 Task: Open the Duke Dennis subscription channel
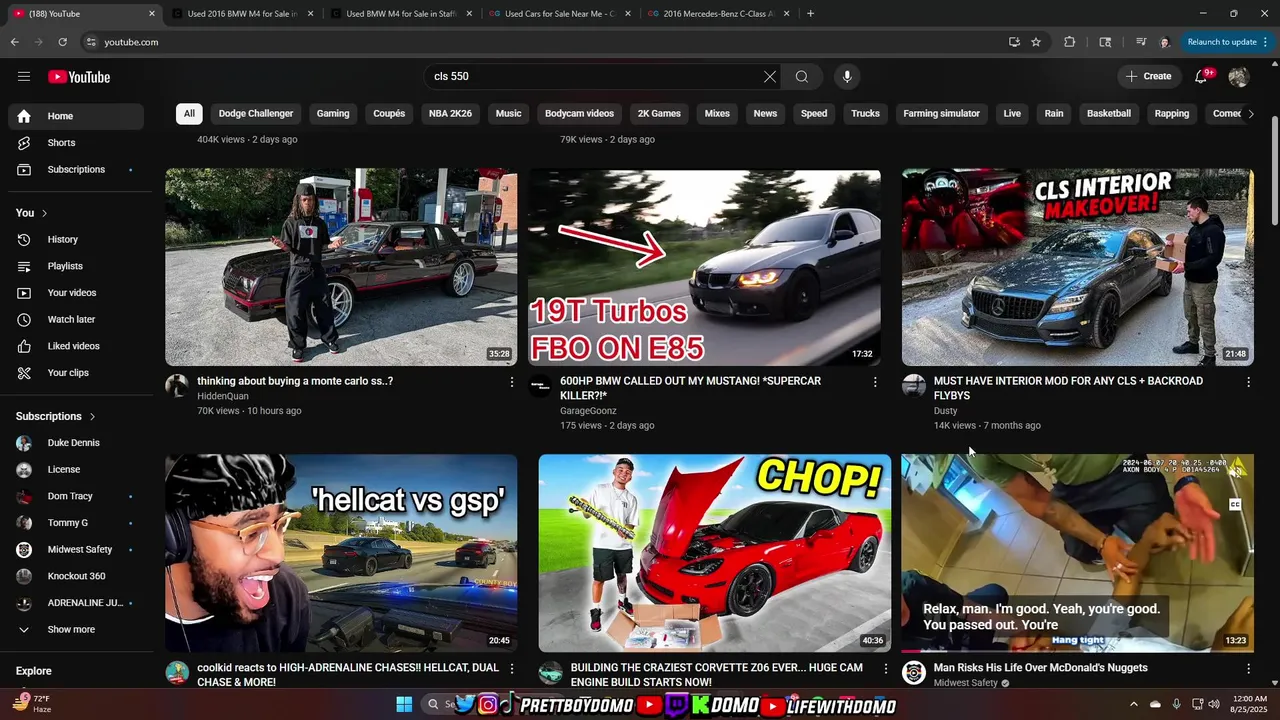76,443
